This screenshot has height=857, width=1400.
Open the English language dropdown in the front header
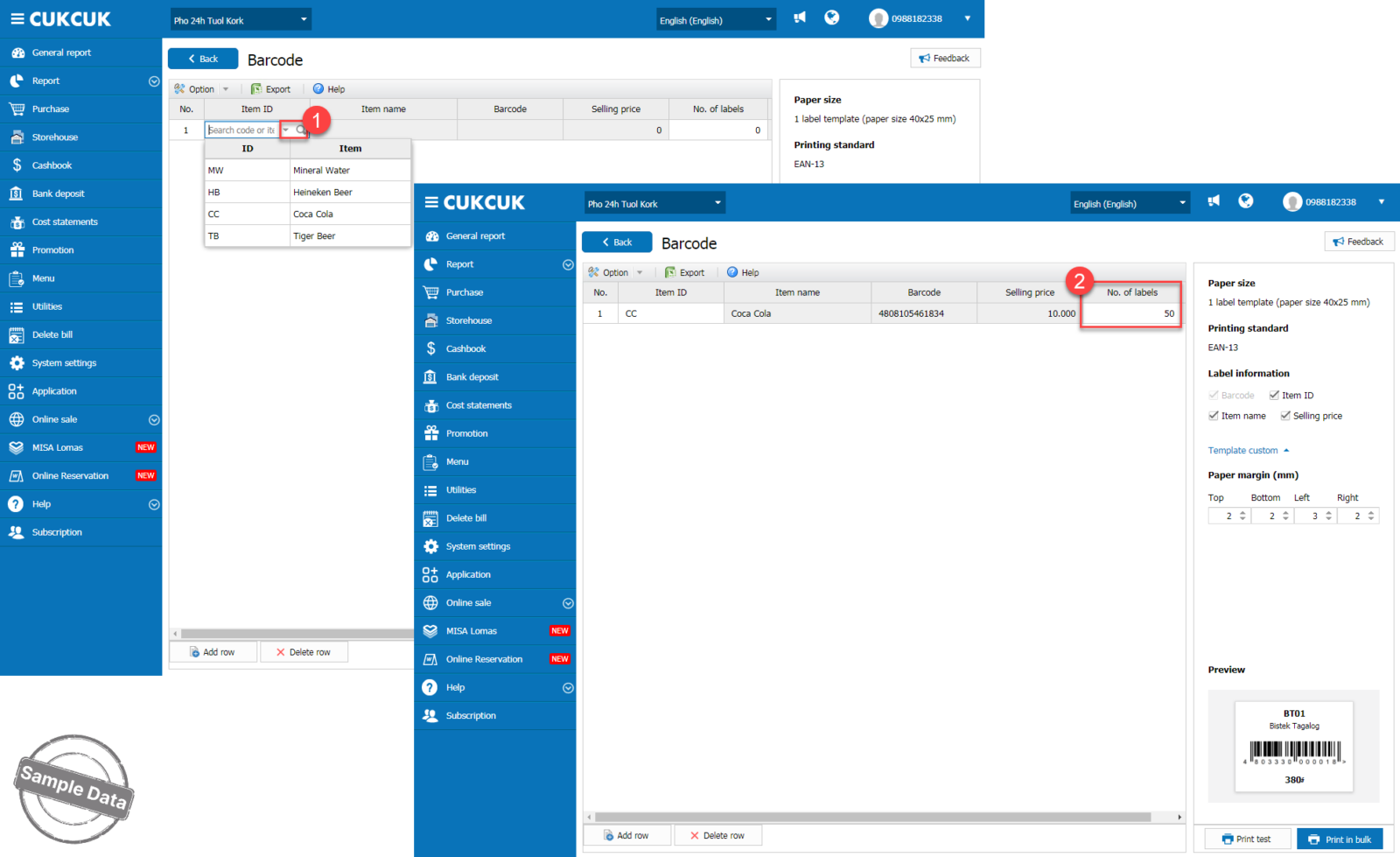click(1130, 204)
